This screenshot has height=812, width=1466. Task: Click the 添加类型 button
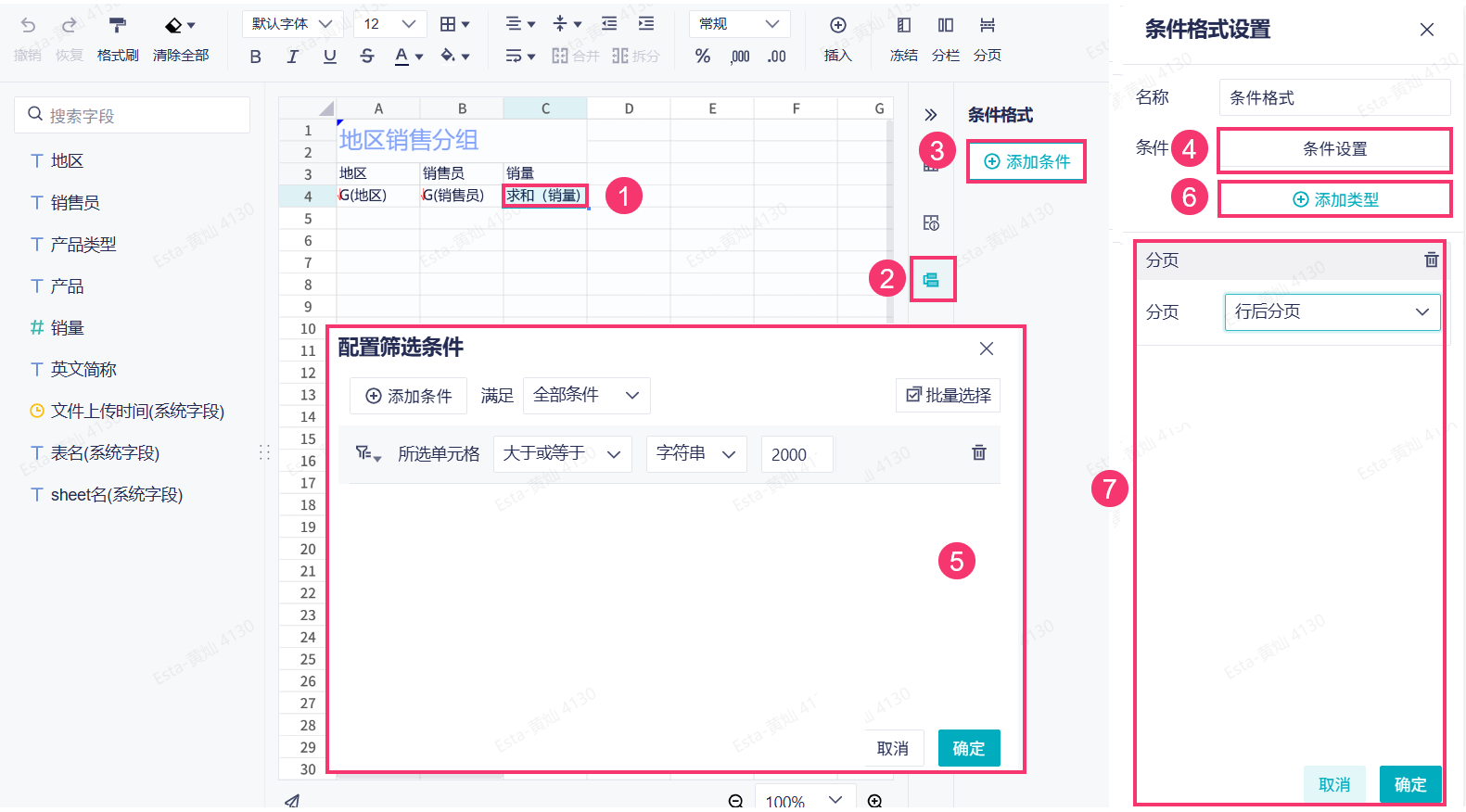click(x=1335, y=199)
